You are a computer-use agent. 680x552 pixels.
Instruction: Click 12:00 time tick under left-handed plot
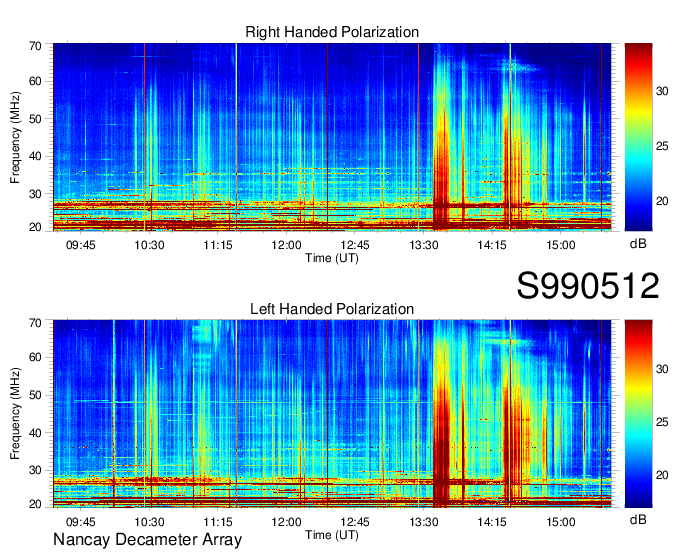[286, 522]
